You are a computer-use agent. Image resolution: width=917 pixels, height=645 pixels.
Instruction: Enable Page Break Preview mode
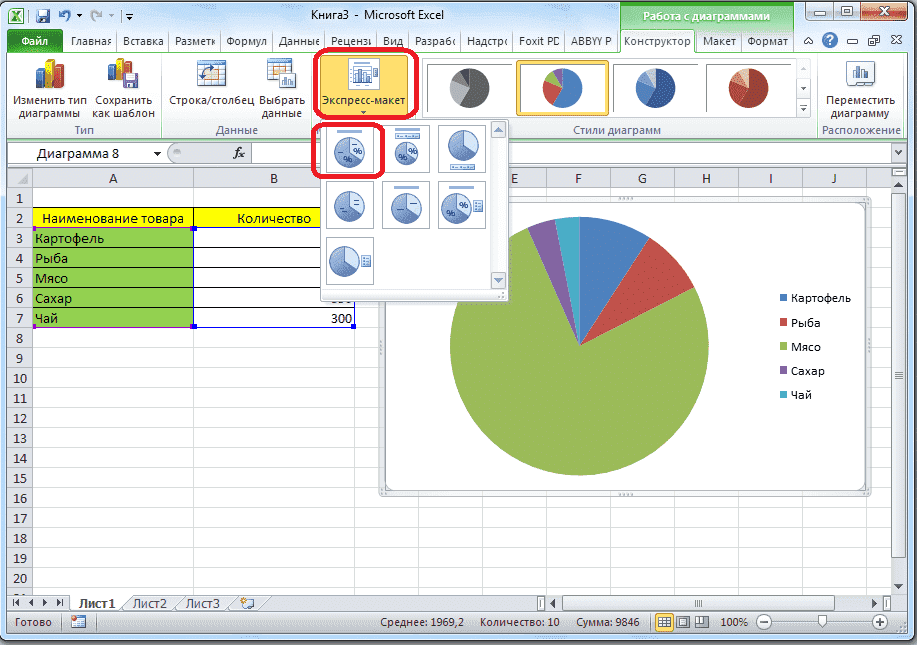click(x=702, y=622)
